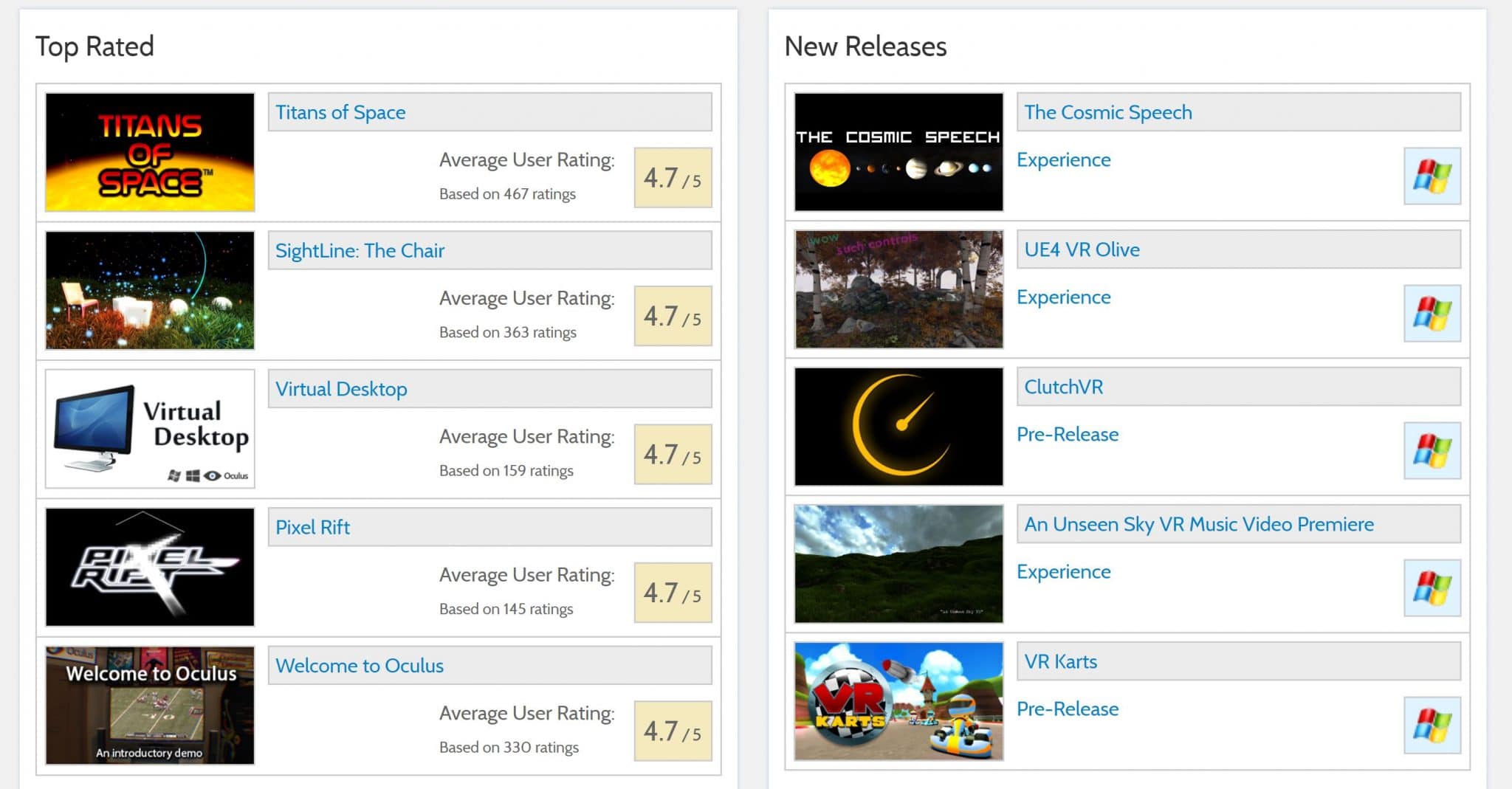This screenshot has height=789, width=1512.
Task: Click the Titans of Space thumbnail image
Action: pyautogui.click(x=150, y=152)
